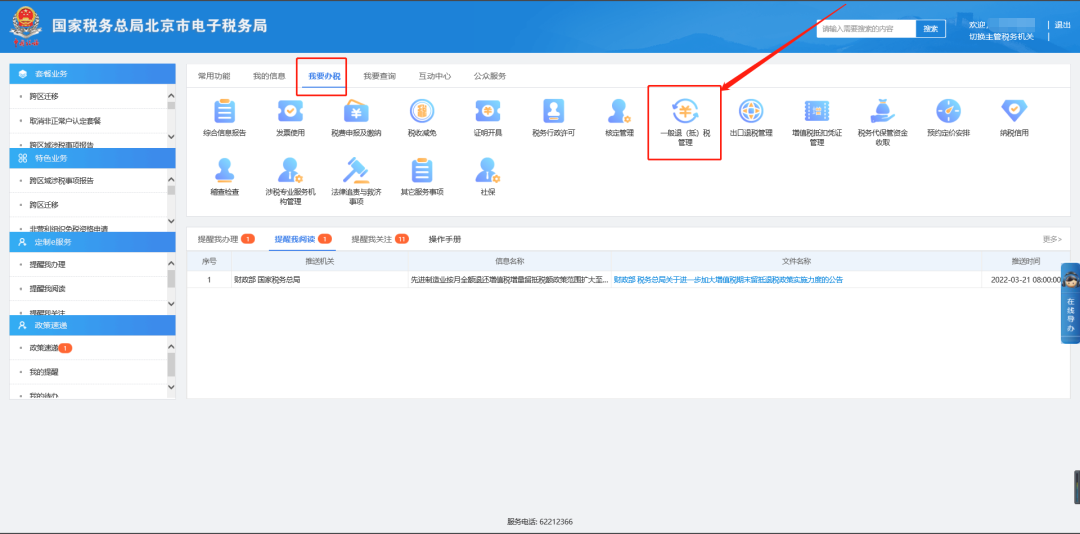Click the 政策速递 section header
The height and width of the screenshot is (534, 1080).
(x=92, y=325)
